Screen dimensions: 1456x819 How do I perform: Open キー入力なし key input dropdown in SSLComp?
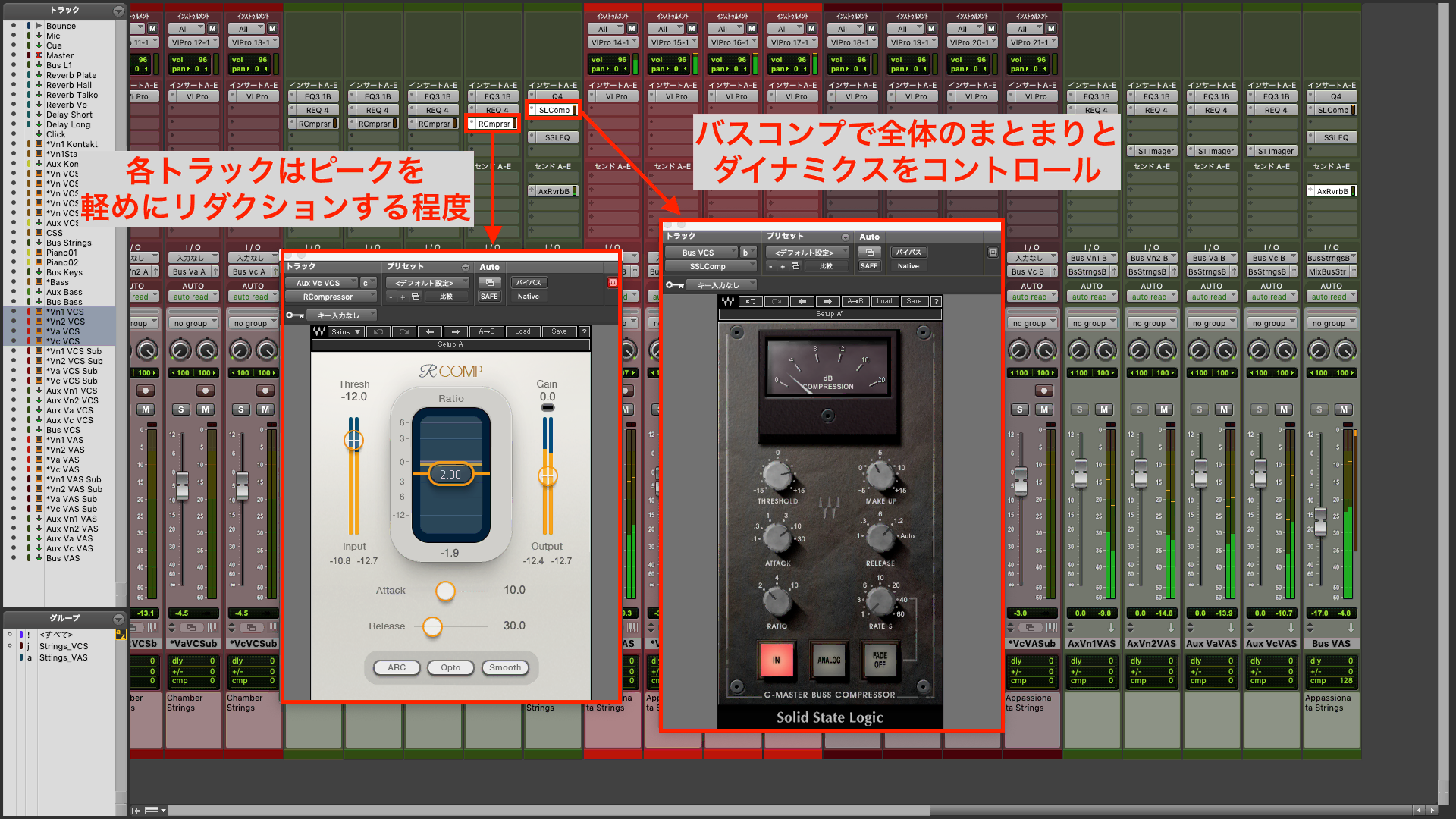(722, 285)
